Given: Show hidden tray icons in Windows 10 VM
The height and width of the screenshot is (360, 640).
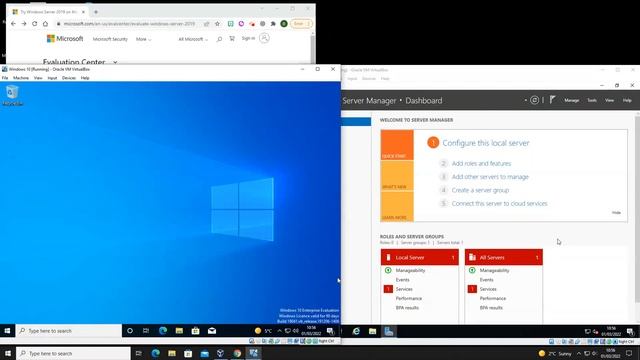Looking at the screenshot, I should (x=280, y=331).
